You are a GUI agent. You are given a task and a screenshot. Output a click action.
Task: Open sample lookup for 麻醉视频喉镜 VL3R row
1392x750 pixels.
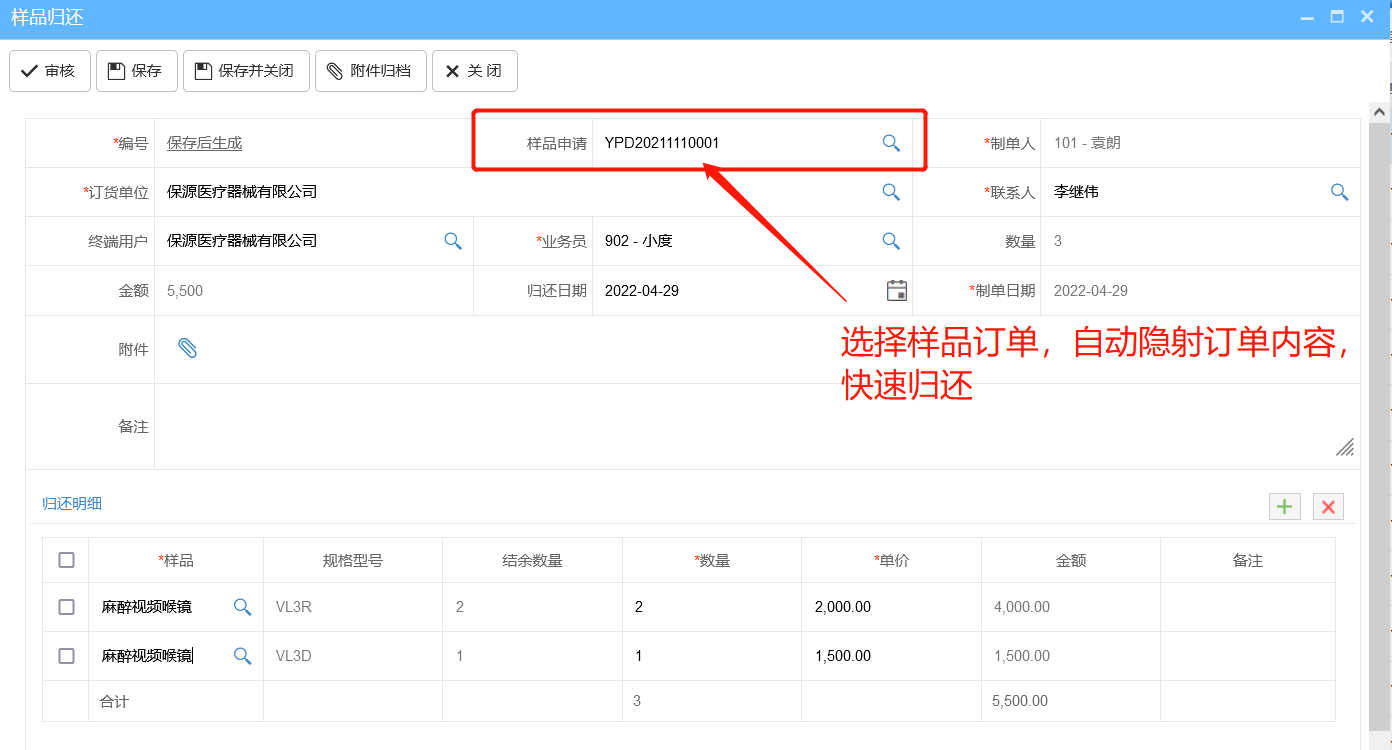(x=242, y=606)
